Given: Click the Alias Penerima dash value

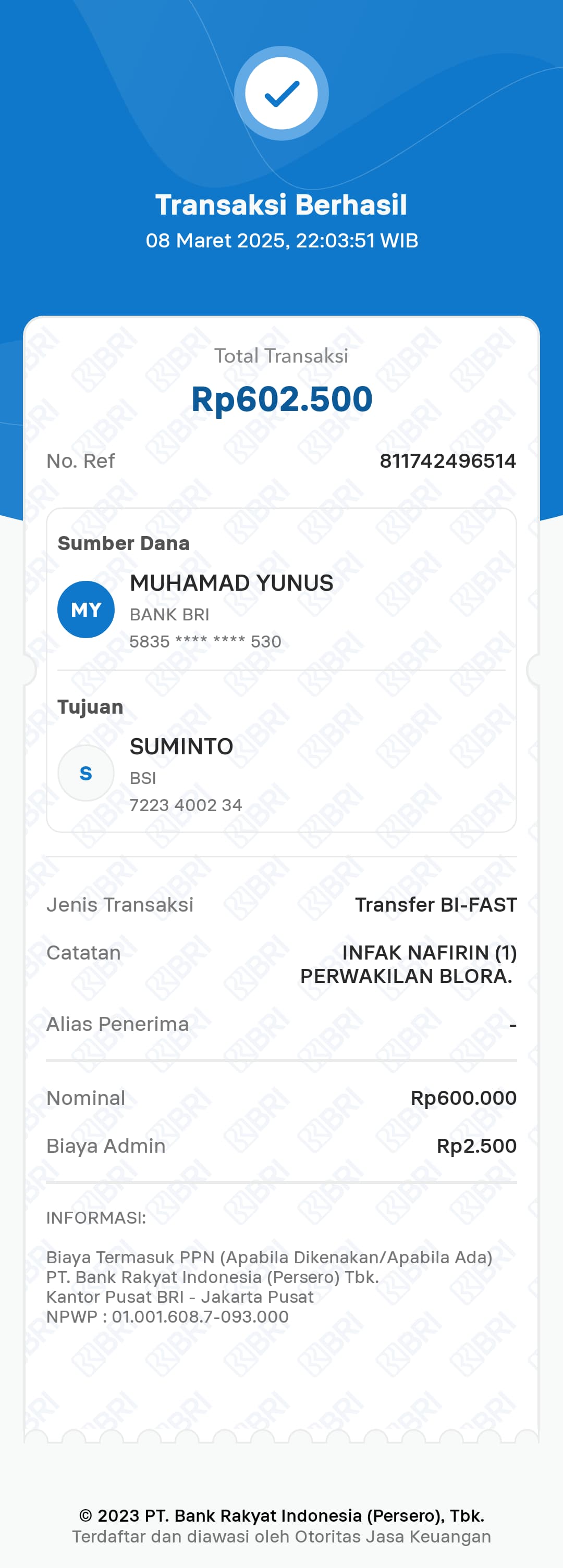Looking at the screenshot, I should point(512,1025).
